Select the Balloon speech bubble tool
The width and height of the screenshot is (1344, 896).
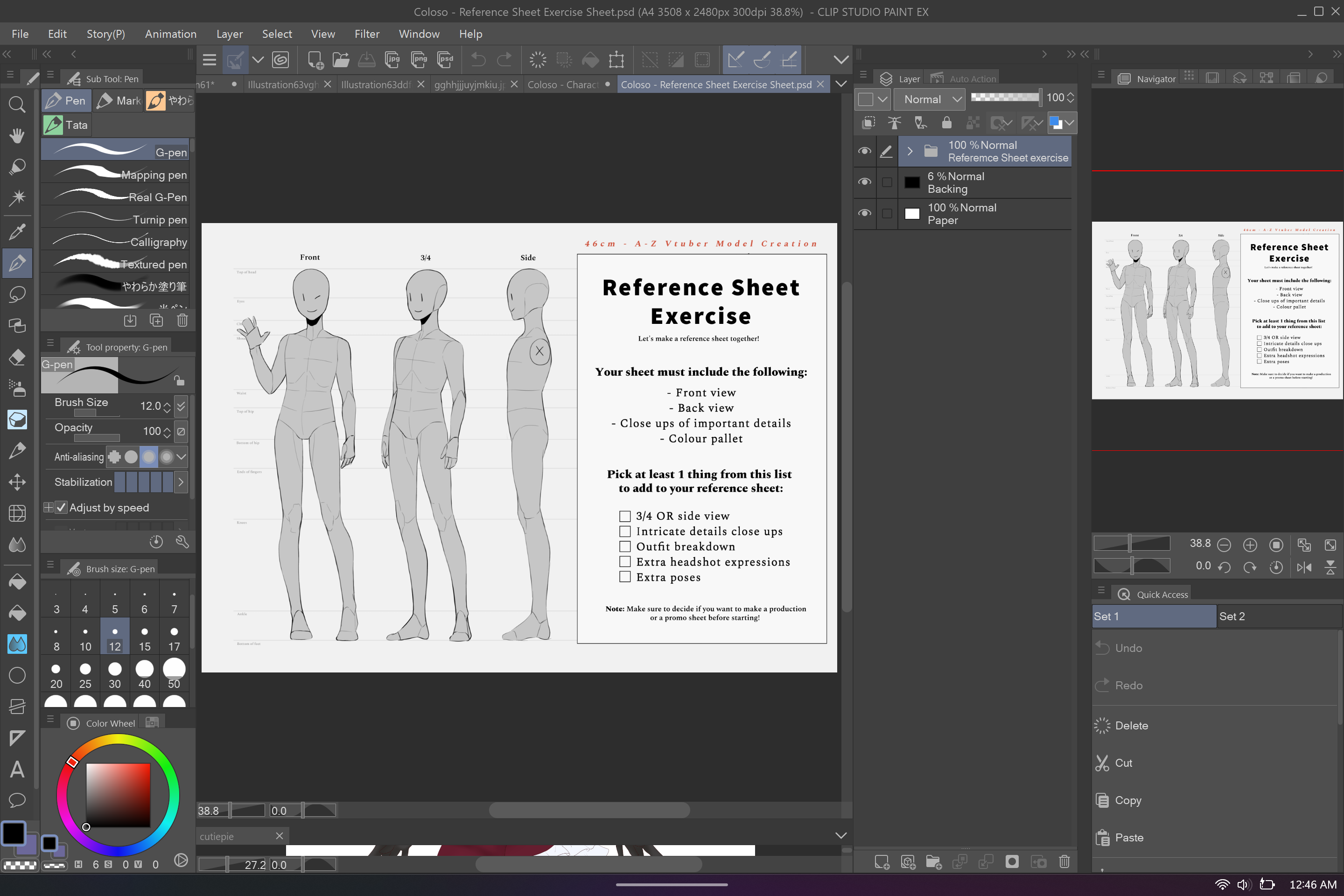(17, 800)
